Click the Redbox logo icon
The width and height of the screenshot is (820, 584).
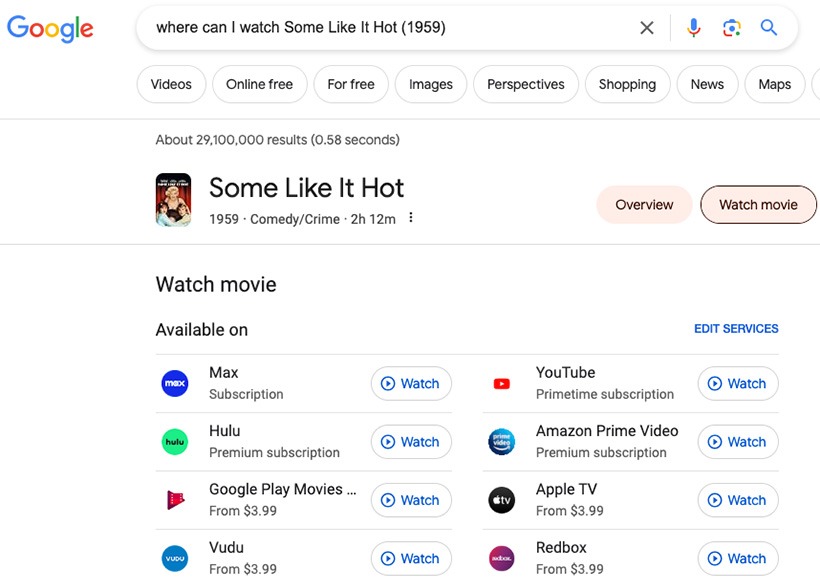pos(502,558)
